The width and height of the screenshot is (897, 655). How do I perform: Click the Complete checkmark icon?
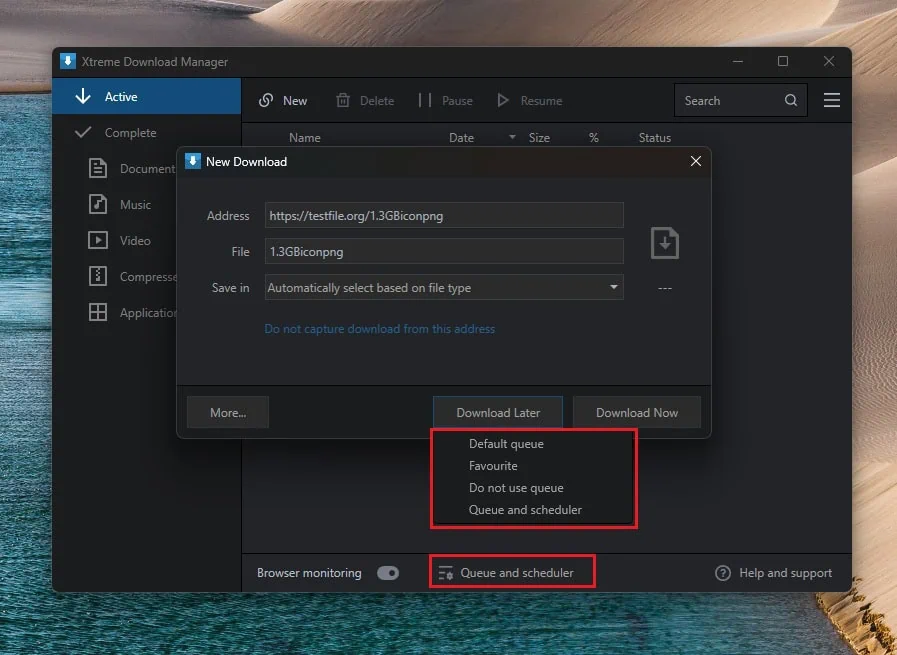[x=83, y=132]
